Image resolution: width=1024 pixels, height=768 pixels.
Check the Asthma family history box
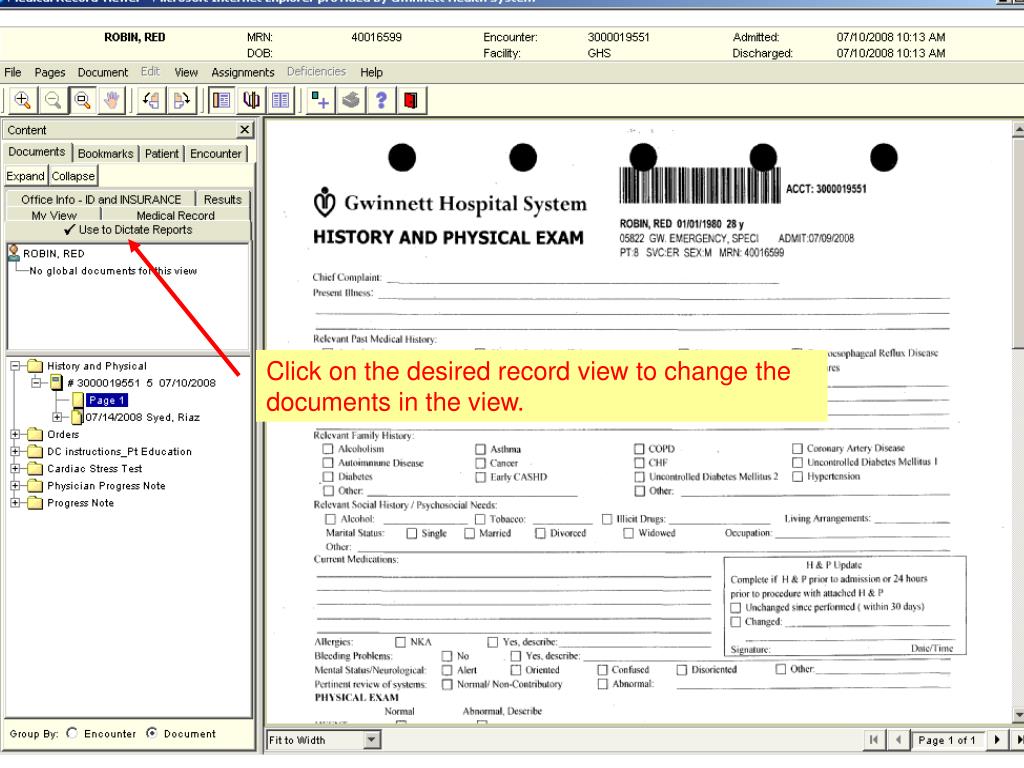481,449
